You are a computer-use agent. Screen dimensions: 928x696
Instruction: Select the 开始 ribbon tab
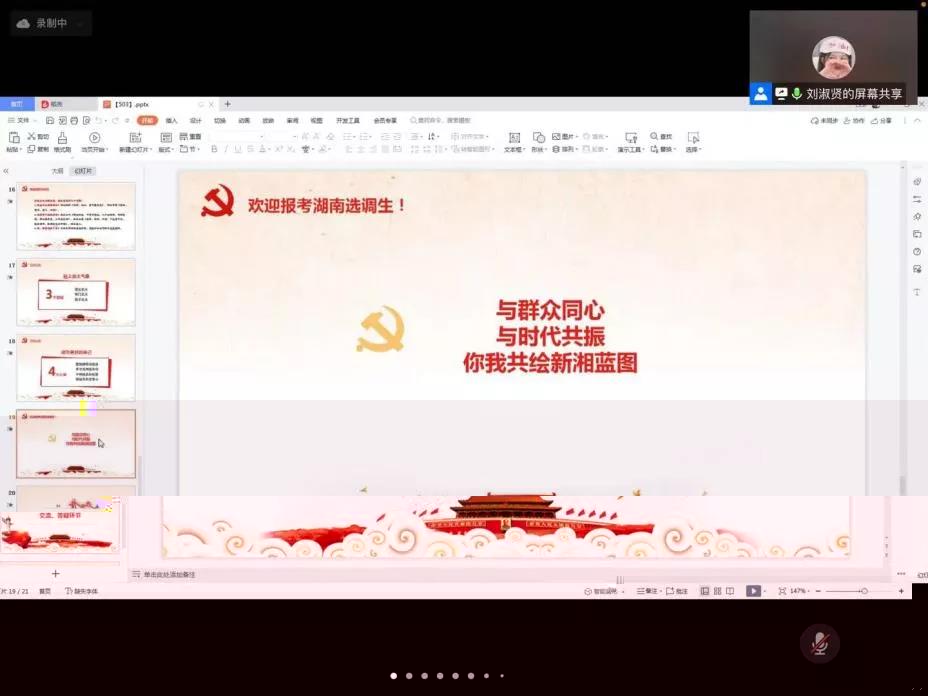click(147, 121)
